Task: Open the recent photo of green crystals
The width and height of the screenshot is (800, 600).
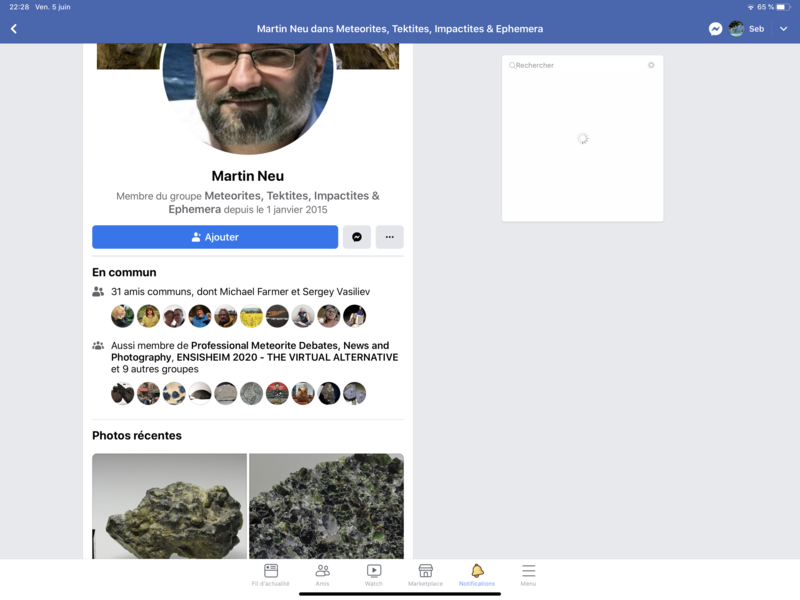Action: point(327,506)
